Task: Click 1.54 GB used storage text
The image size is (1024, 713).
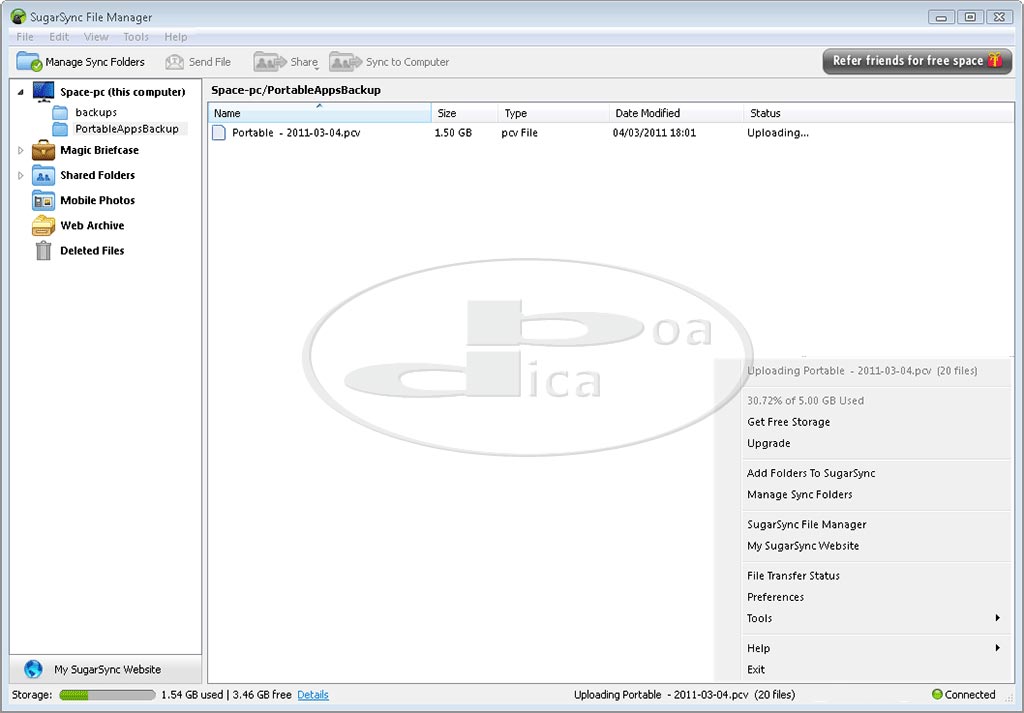Action: coord(192,695)
